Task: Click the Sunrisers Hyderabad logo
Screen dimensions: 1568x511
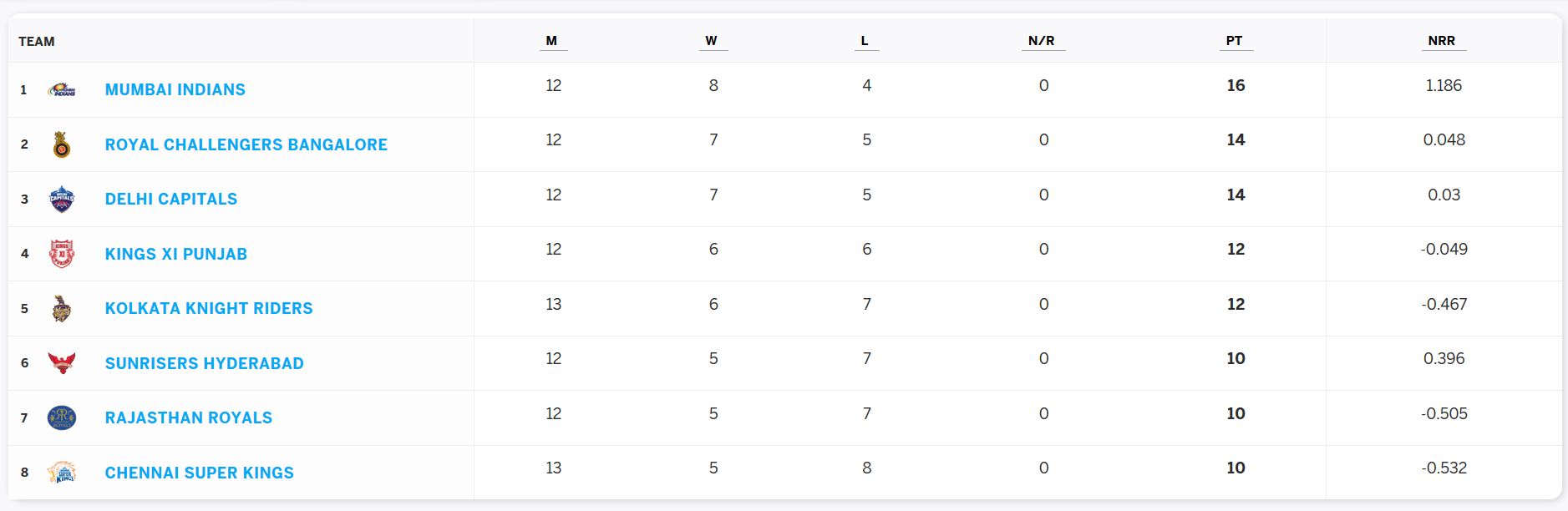Action: (x=62, y=363)
